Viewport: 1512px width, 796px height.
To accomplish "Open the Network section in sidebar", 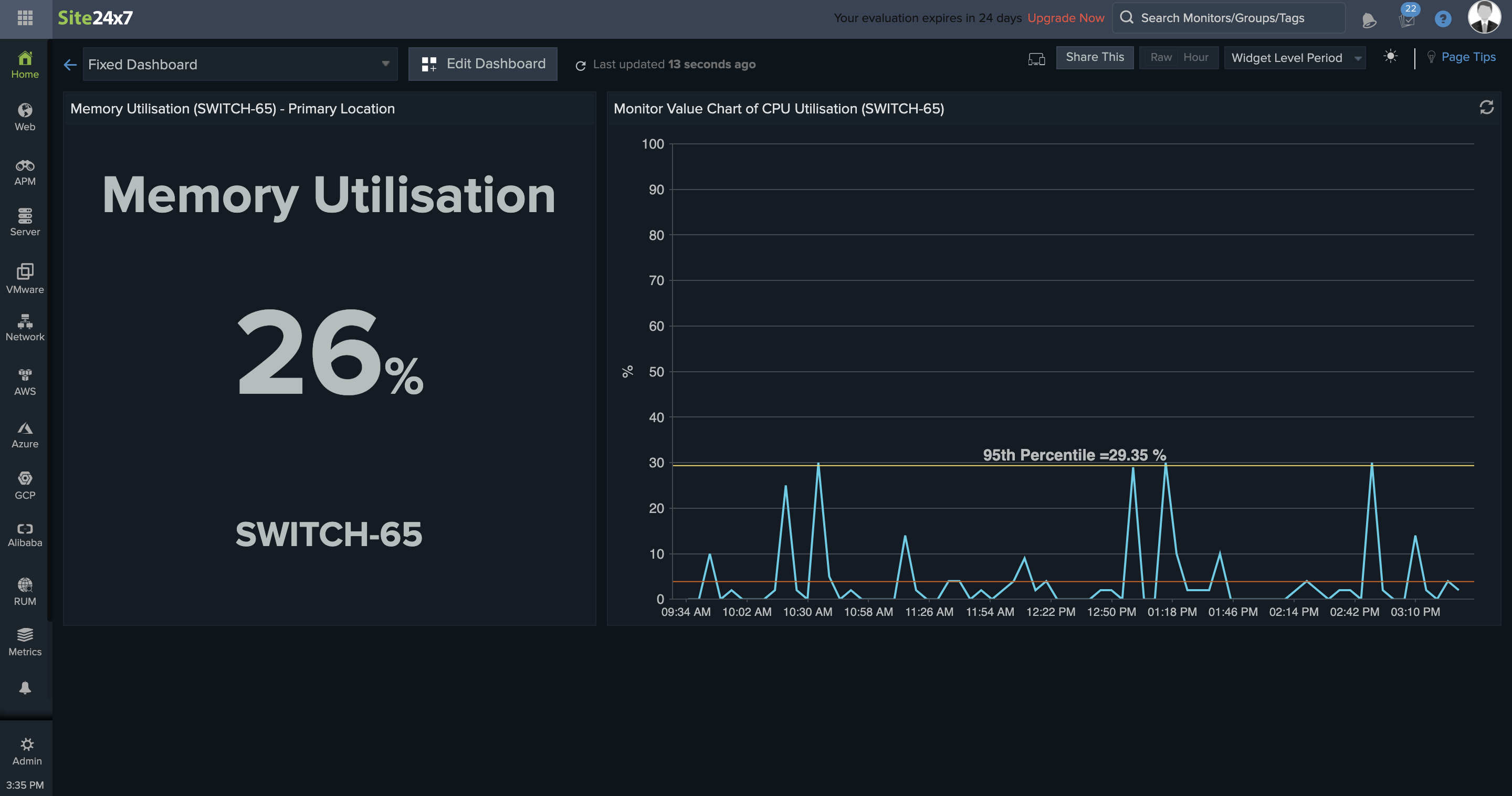I will click(25, 328).
